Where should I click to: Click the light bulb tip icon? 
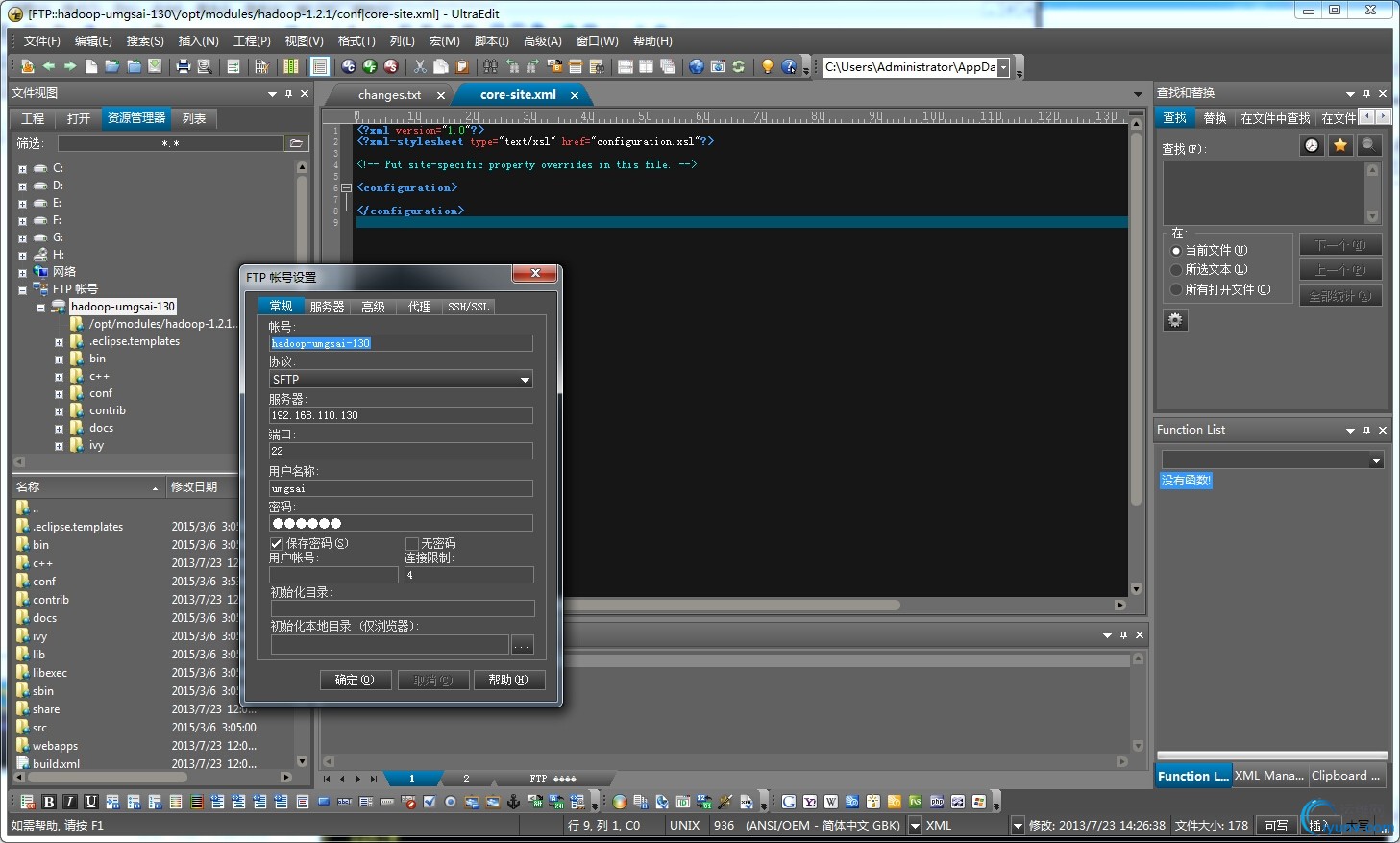767,66
